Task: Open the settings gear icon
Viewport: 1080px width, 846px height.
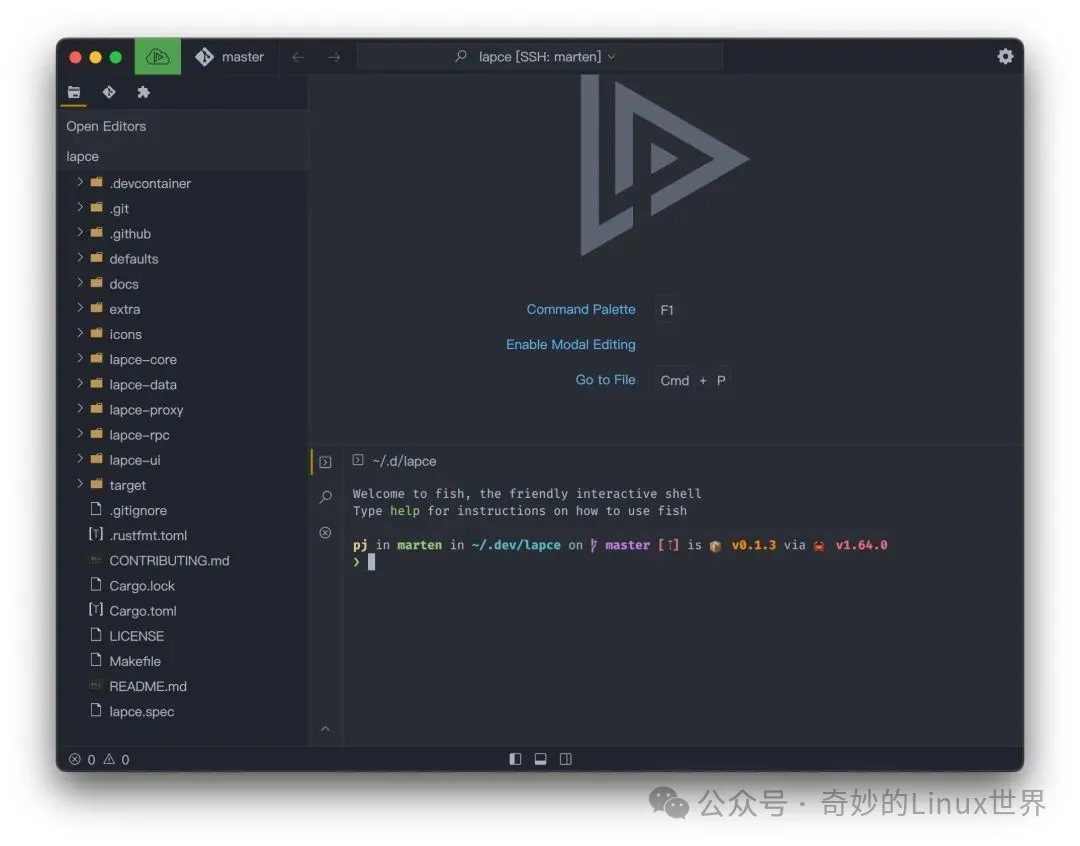Action: coord(1005,57)
